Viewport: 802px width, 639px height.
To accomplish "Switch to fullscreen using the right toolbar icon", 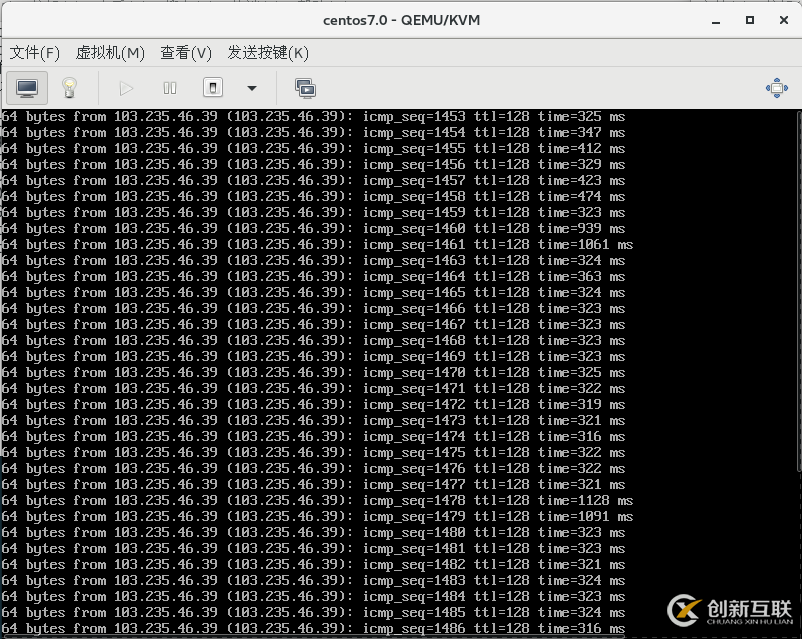I will [776, 88].
